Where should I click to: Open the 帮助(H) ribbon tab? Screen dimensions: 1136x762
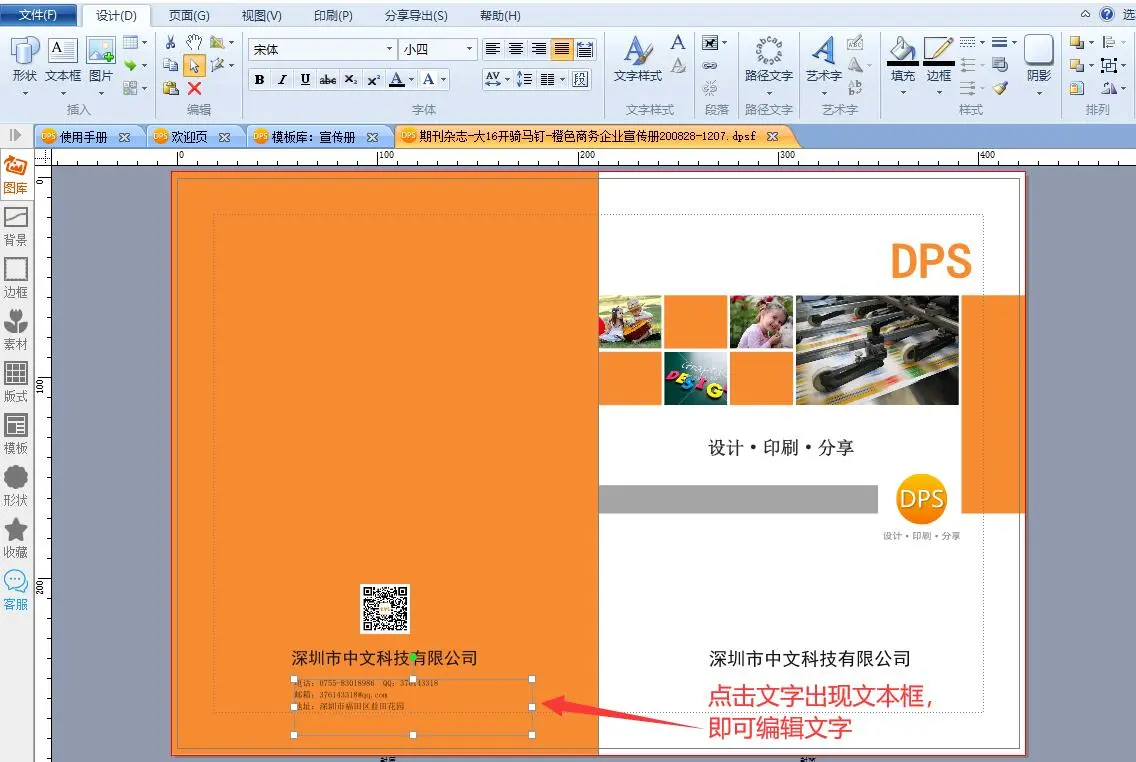501,15
